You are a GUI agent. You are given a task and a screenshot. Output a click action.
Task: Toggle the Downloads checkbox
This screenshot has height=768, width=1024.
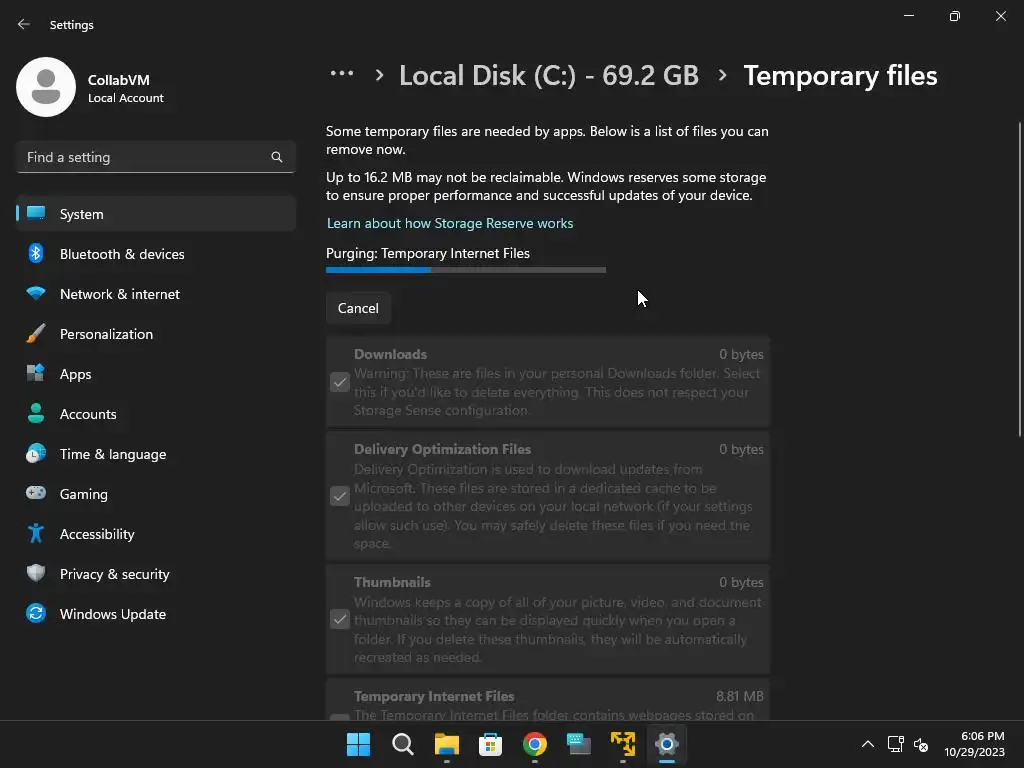tap(340, 382)
